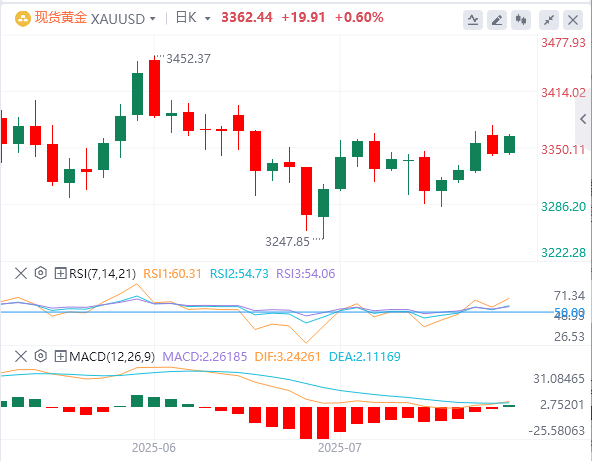Remove the MACD indicator
Viewport: 592px width, 461px height.
click(x=21, y=356)
